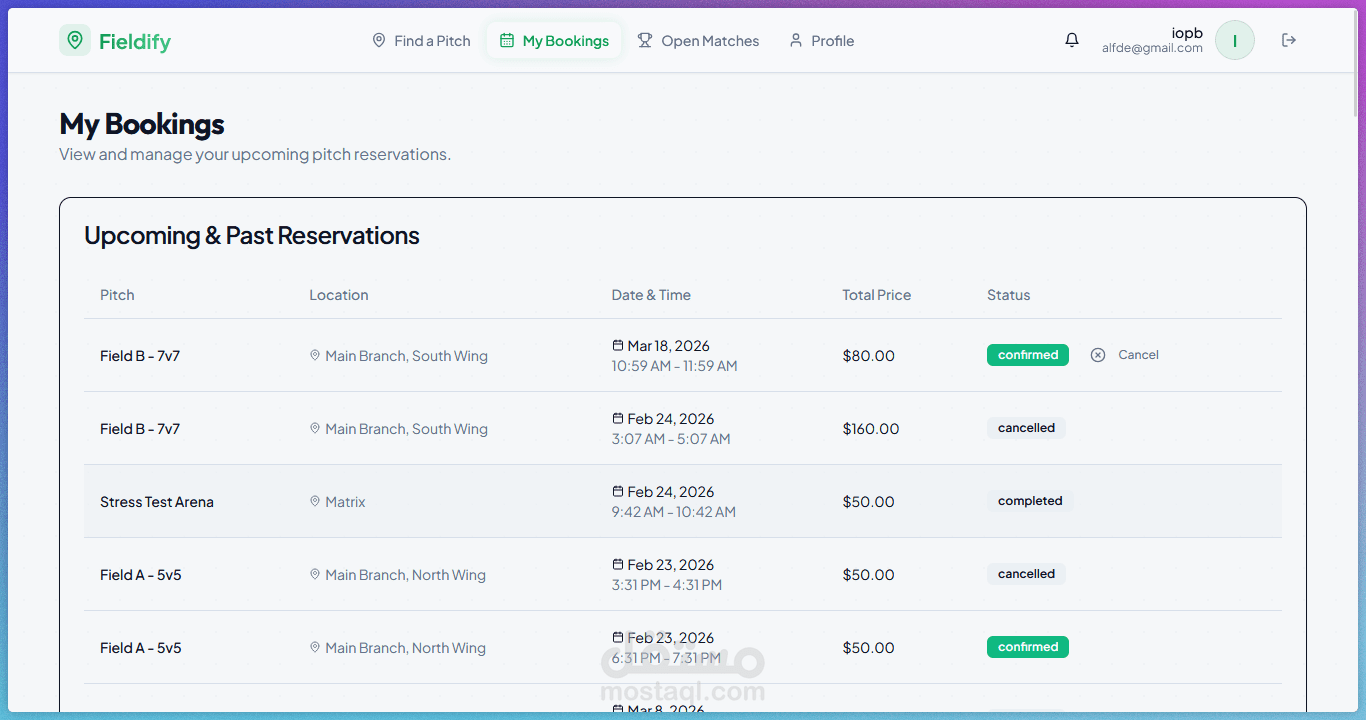Click calendar icon next to Mar 18, 2026
The height and width of the screenshot is (720, 1366).
(x=618, y=345)
